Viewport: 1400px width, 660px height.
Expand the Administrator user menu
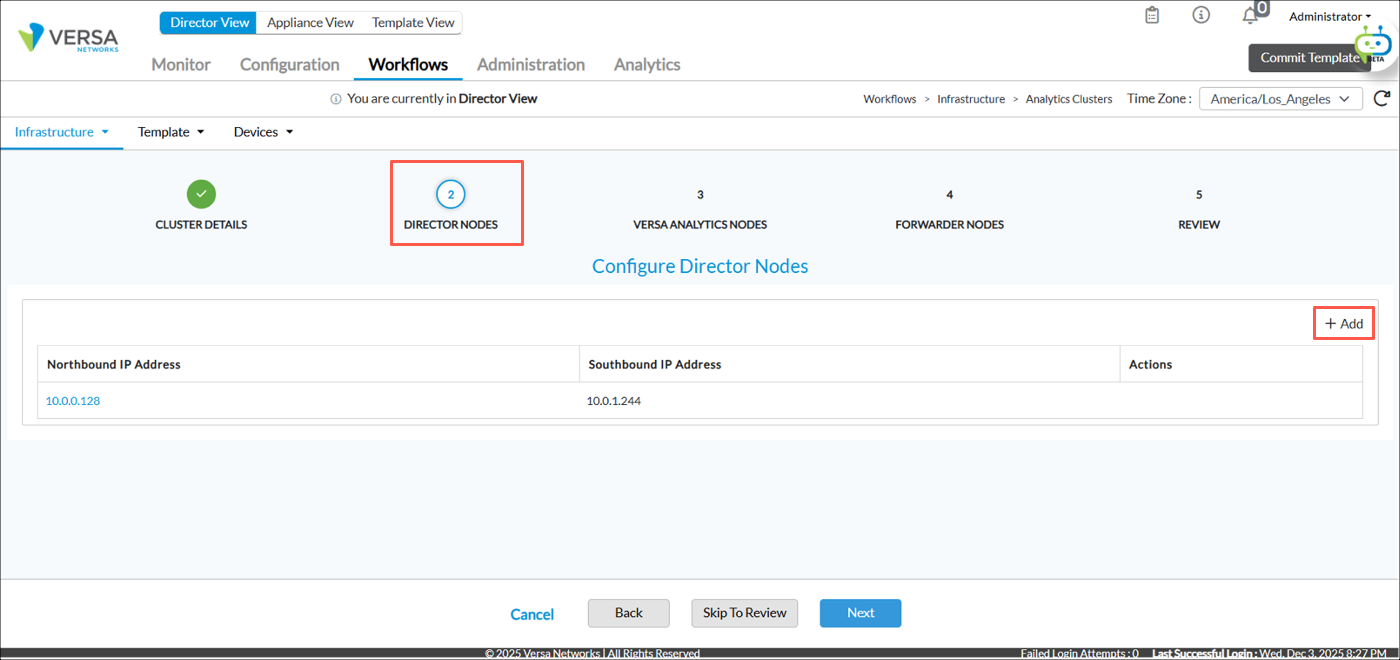[1329, 16]
